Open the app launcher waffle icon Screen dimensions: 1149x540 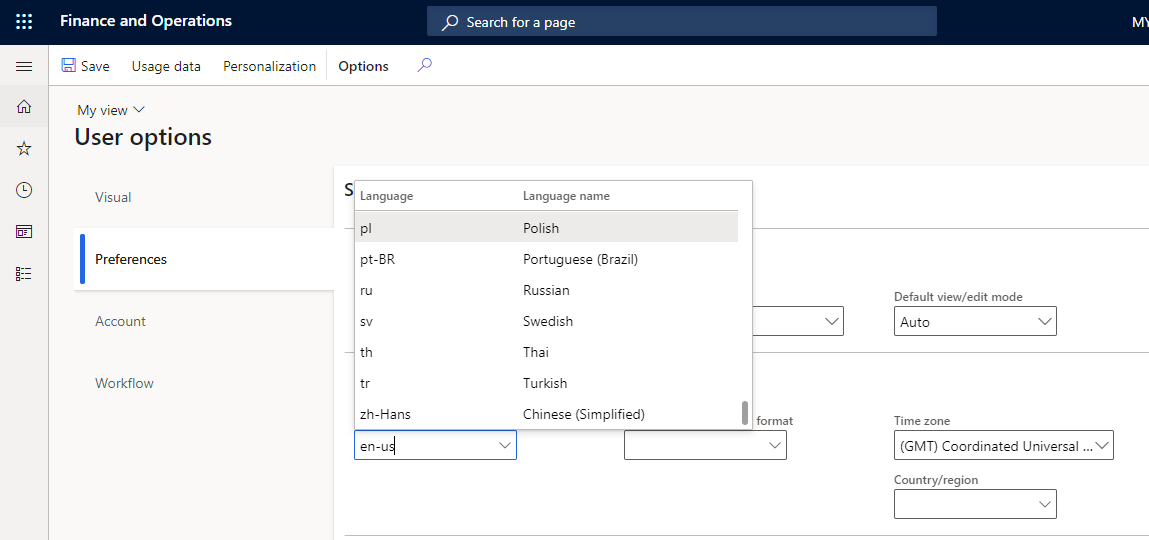(24, 22)
